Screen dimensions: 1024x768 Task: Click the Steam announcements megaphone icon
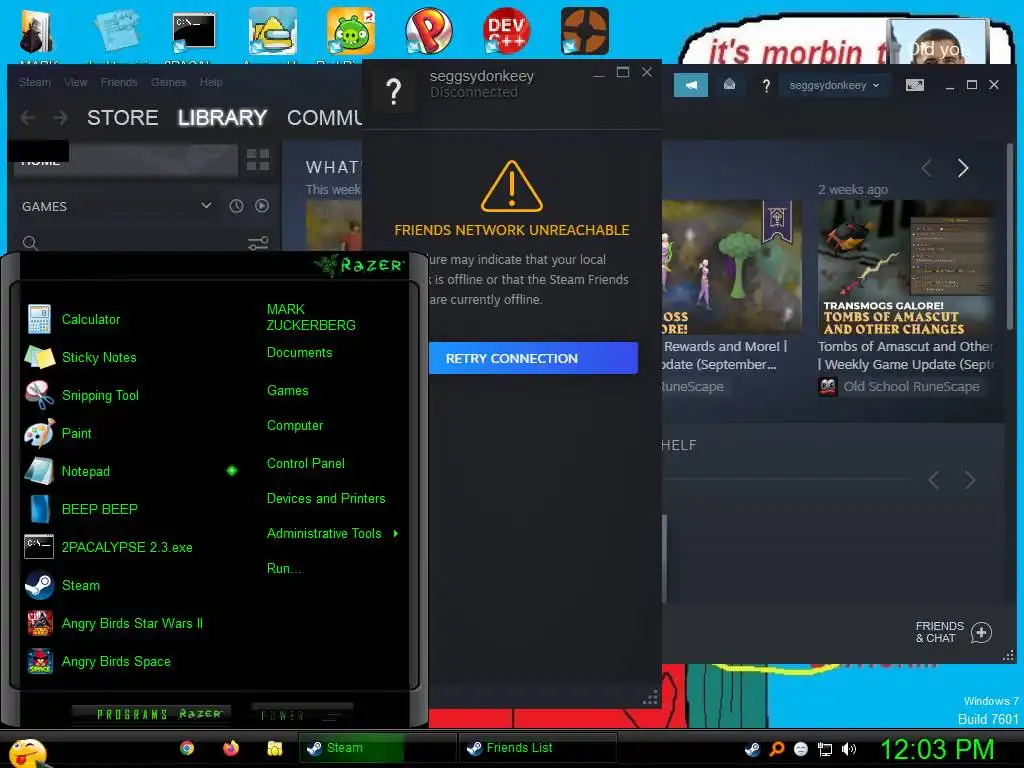(691, 85)
